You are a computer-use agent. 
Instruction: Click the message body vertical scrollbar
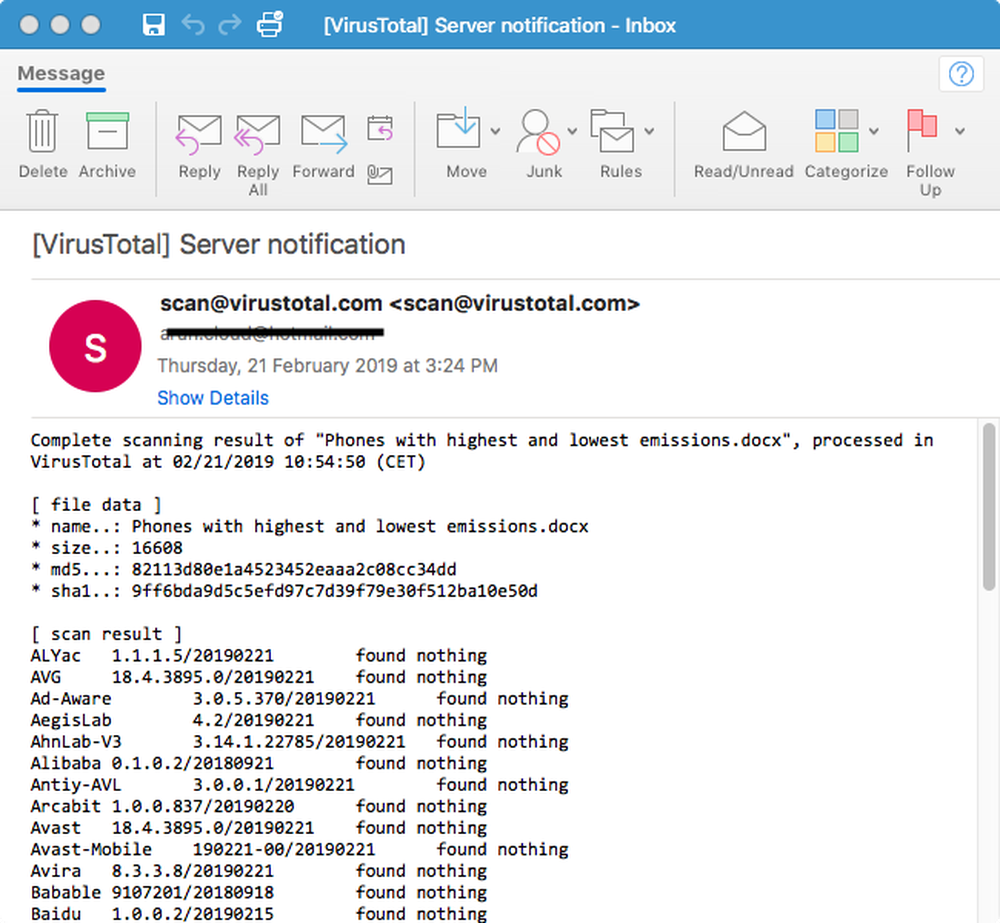coord(989,670)
